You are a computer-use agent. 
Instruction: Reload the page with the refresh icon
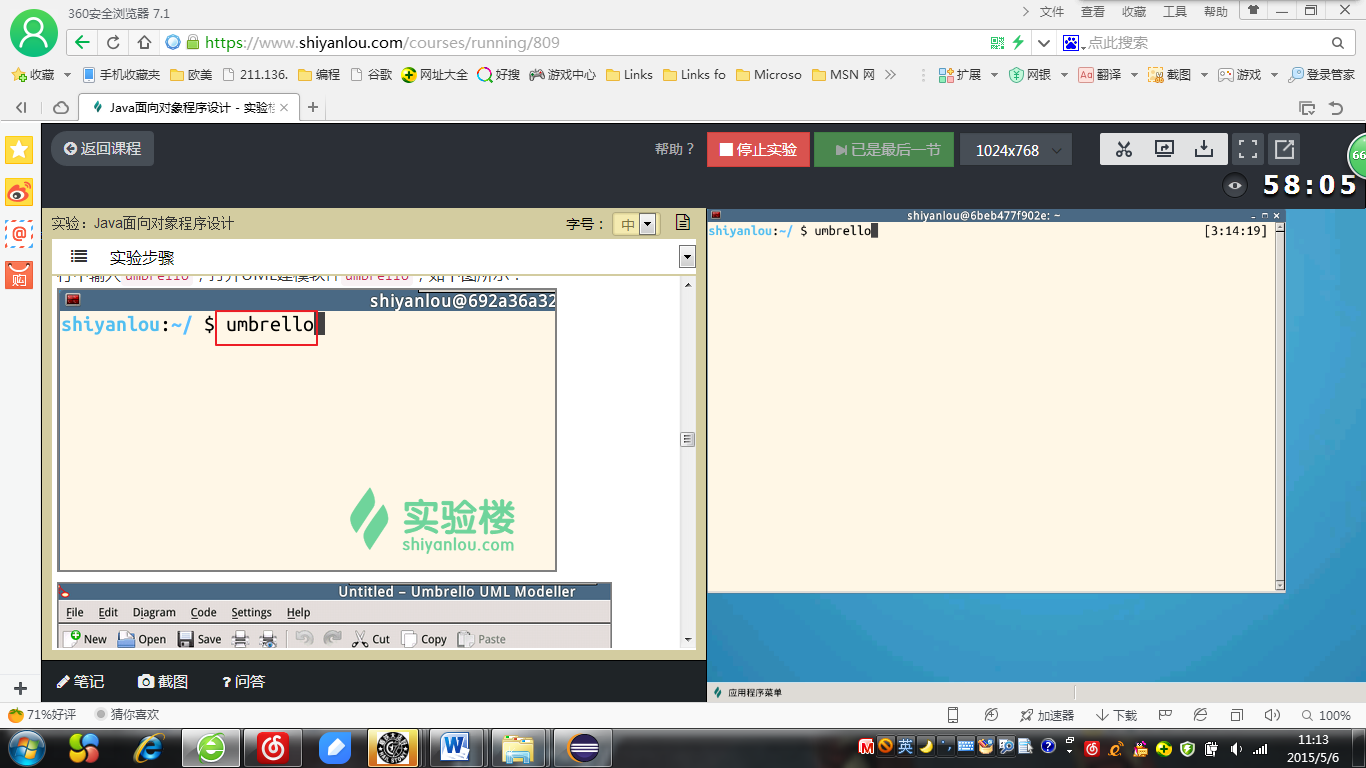coord(113,43)
